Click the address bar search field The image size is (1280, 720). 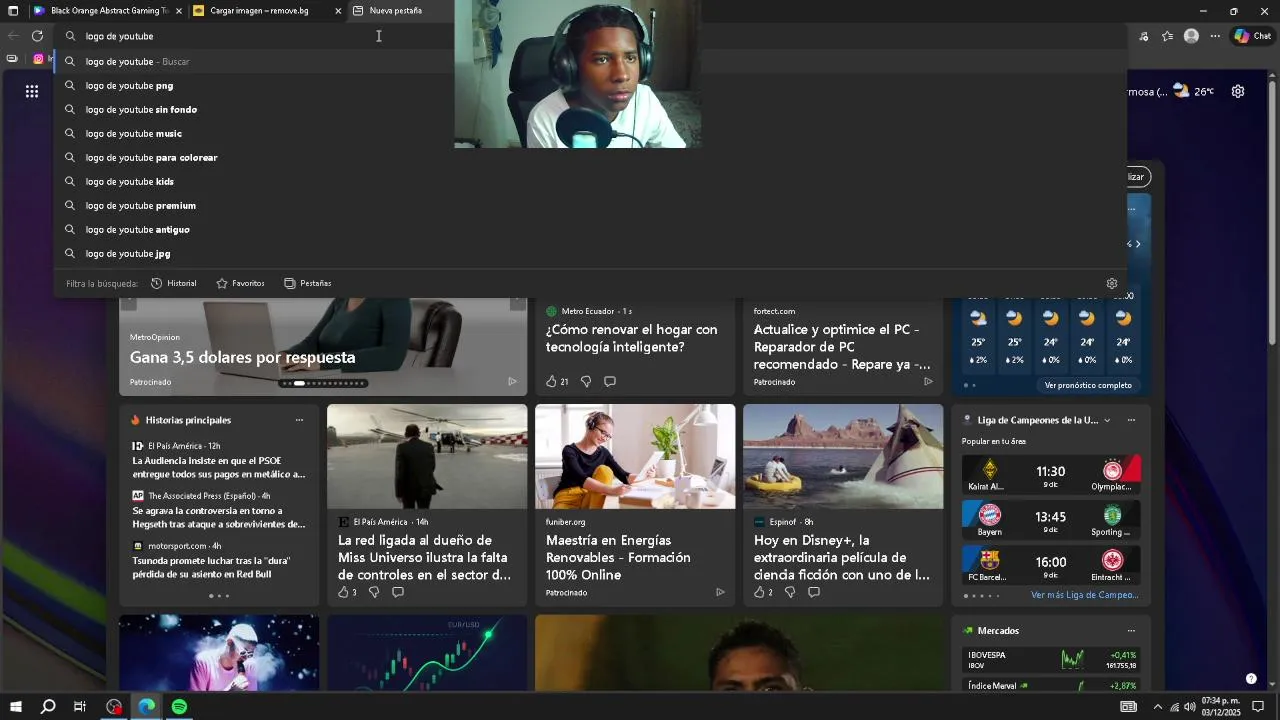(590, 36)
